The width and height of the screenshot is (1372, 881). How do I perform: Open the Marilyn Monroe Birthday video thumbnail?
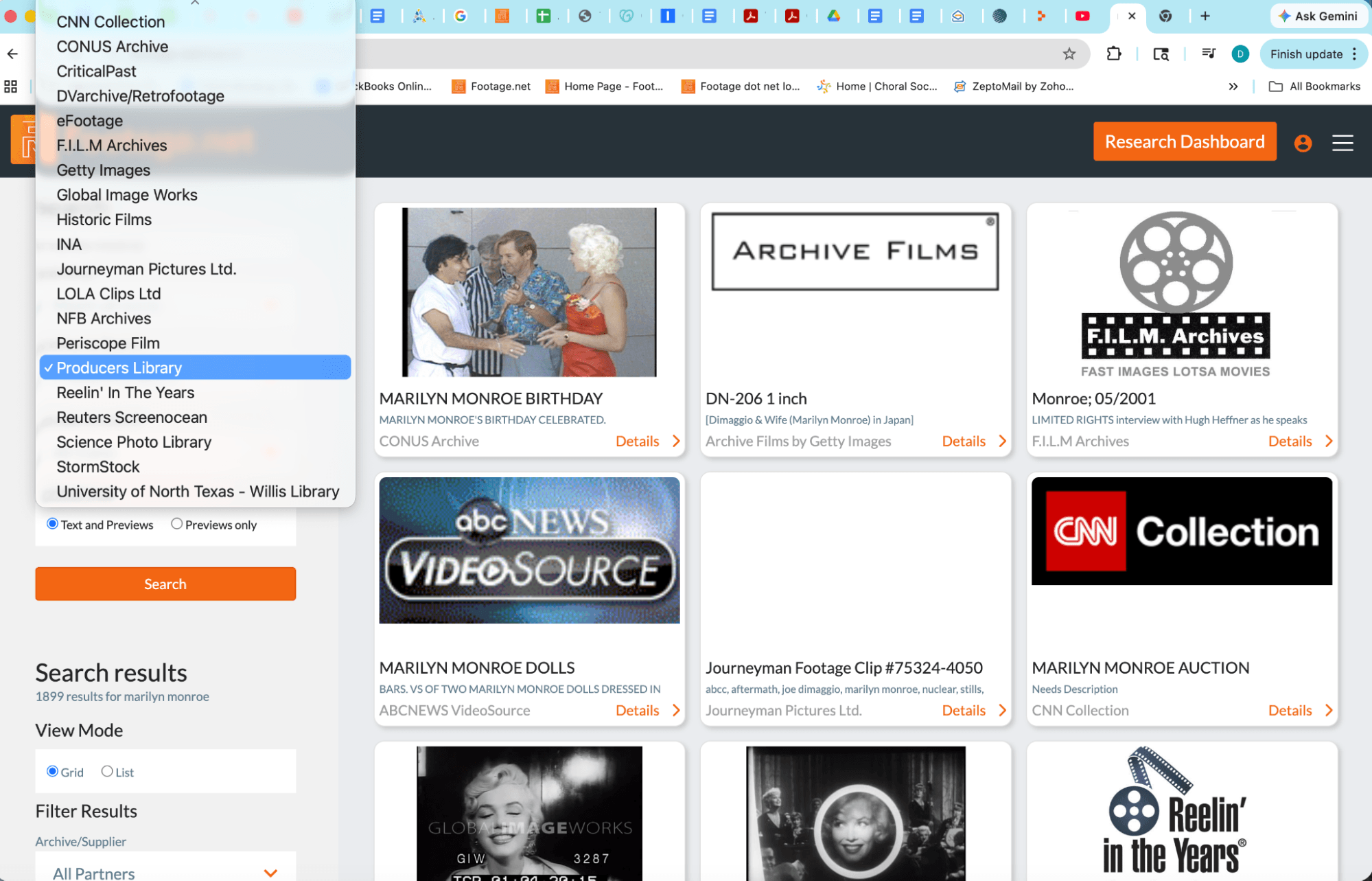[x=529, y=293]
